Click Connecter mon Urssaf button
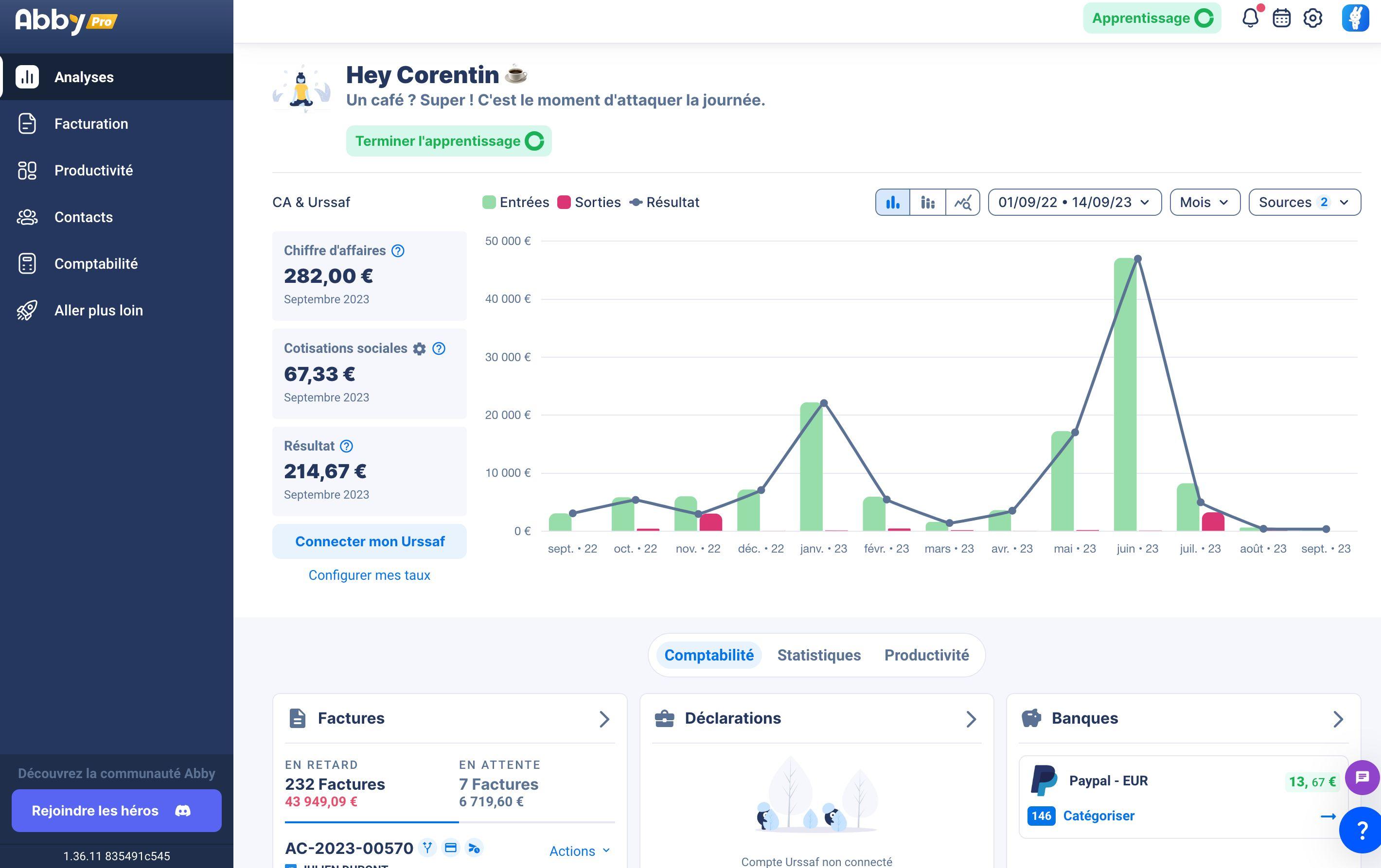Screen dimensions: 1381x868 pyautogui.click(x=370, y=541)
